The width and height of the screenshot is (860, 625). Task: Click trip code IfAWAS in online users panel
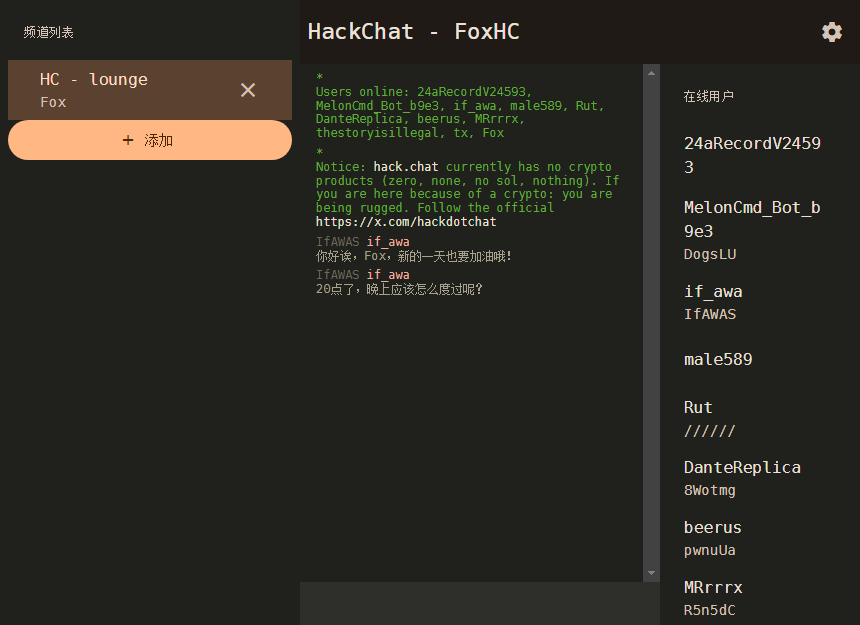(x=710, y=314)
